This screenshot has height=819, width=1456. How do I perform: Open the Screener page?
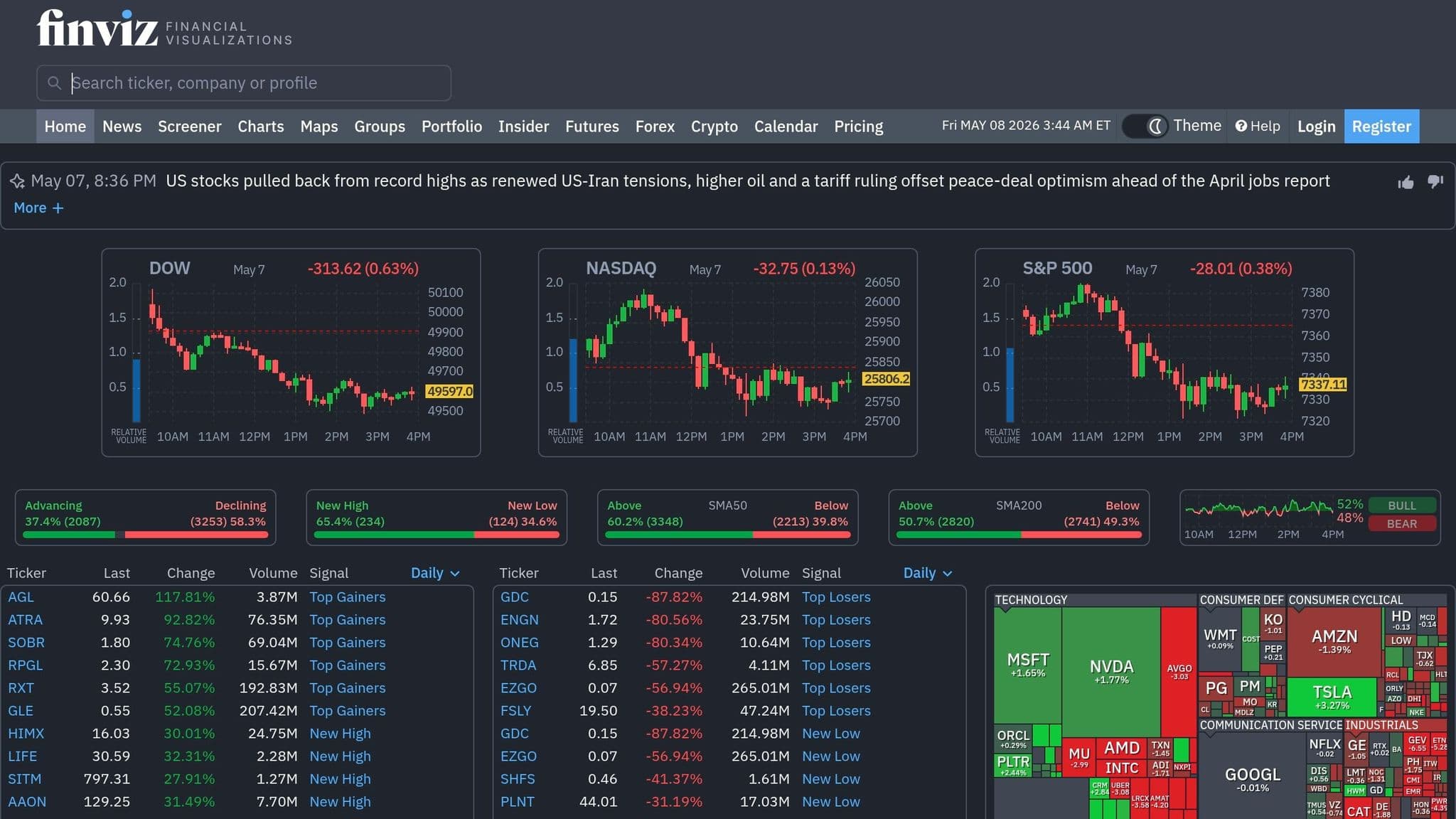pos(189,127)
